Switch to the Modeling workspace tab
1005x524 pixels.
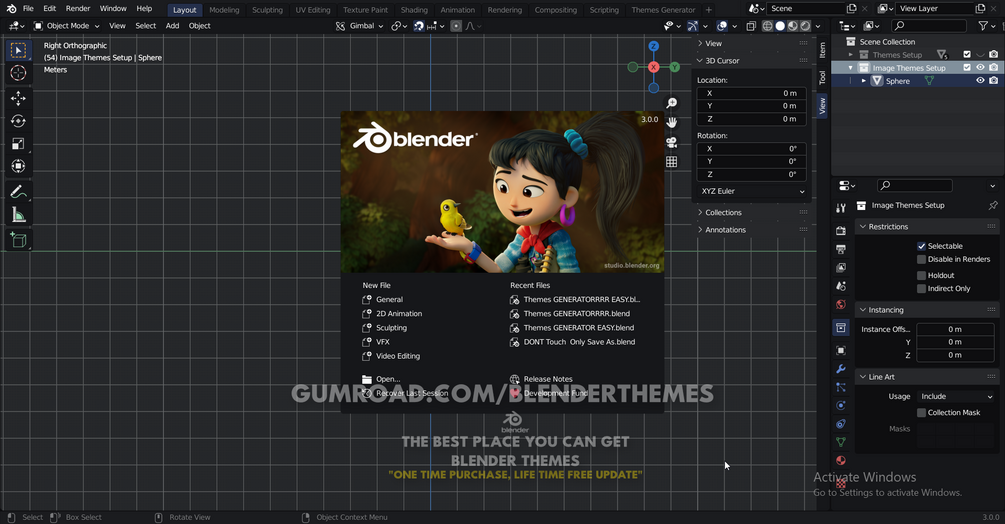(x=224, y=10)
